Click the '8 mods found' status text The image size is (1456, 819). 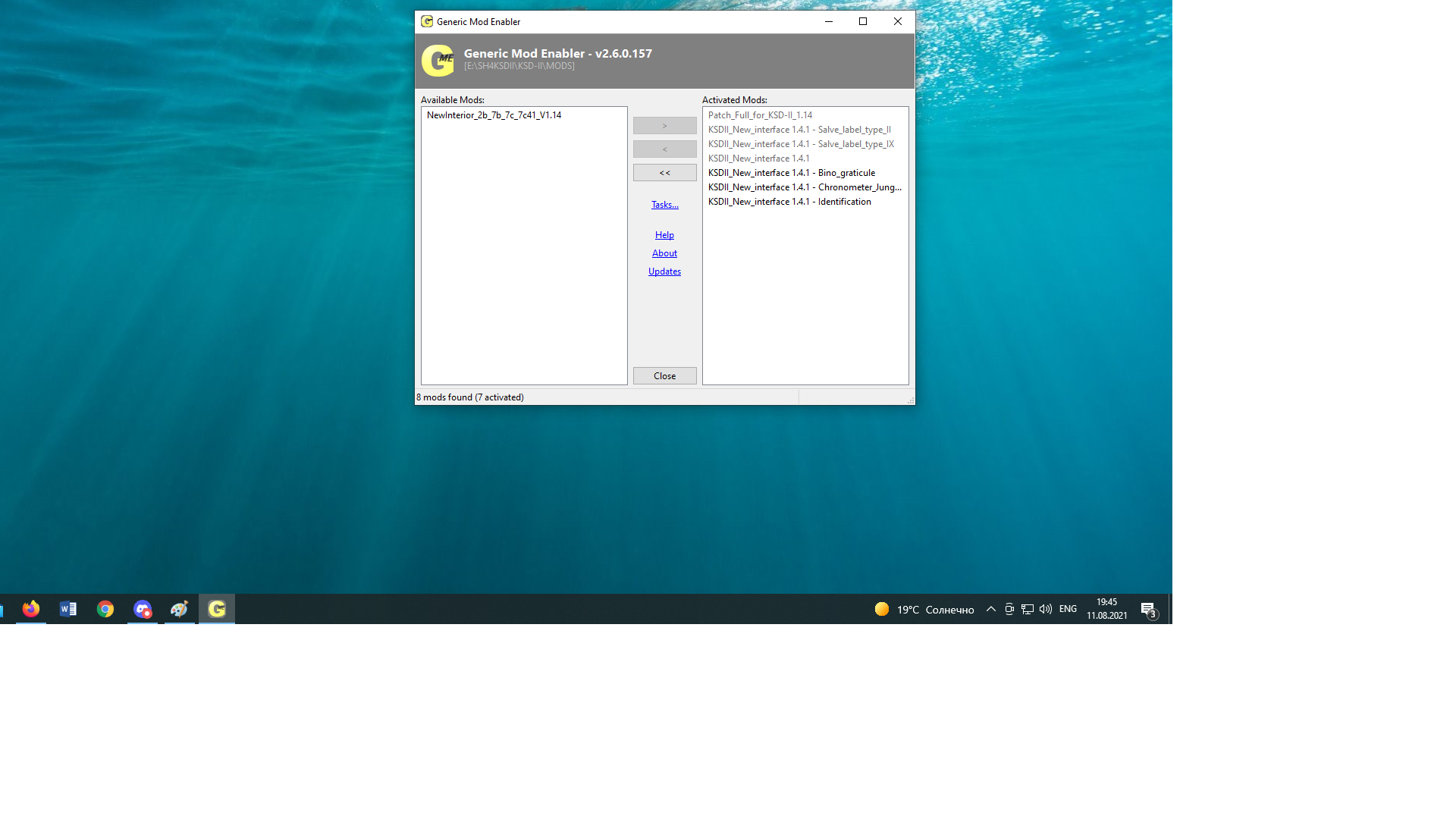click(470, 397)
